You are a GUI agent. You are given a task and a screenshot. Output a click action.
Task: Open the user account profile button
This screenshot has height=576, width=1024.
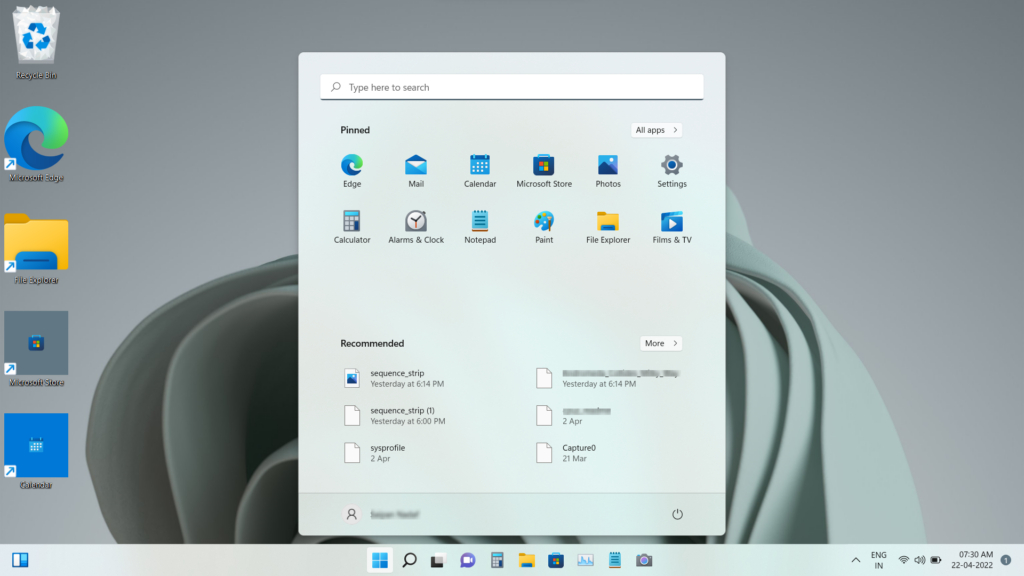[380, 514]
